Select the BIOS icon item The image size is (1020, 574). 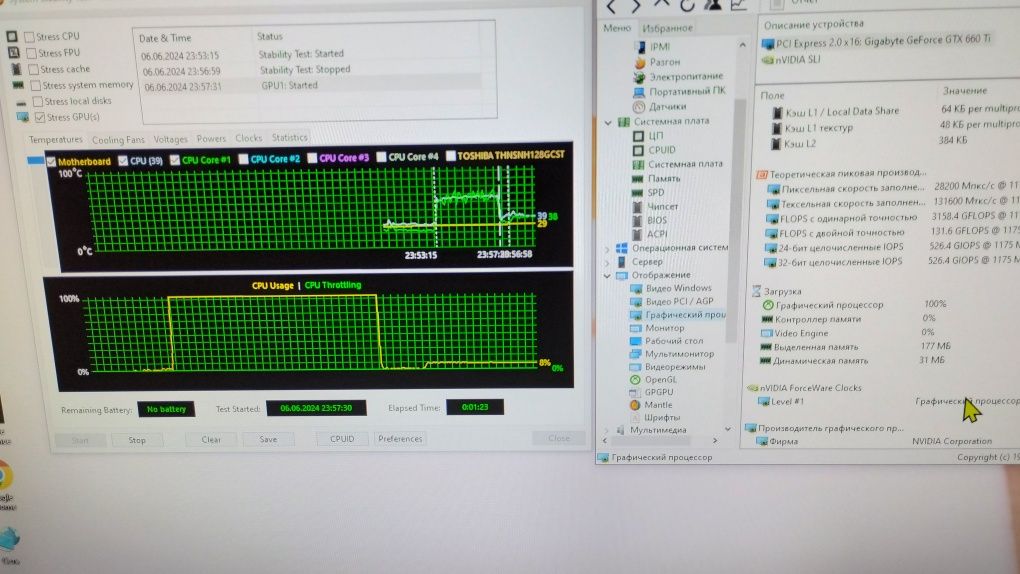tap(638, 220)
